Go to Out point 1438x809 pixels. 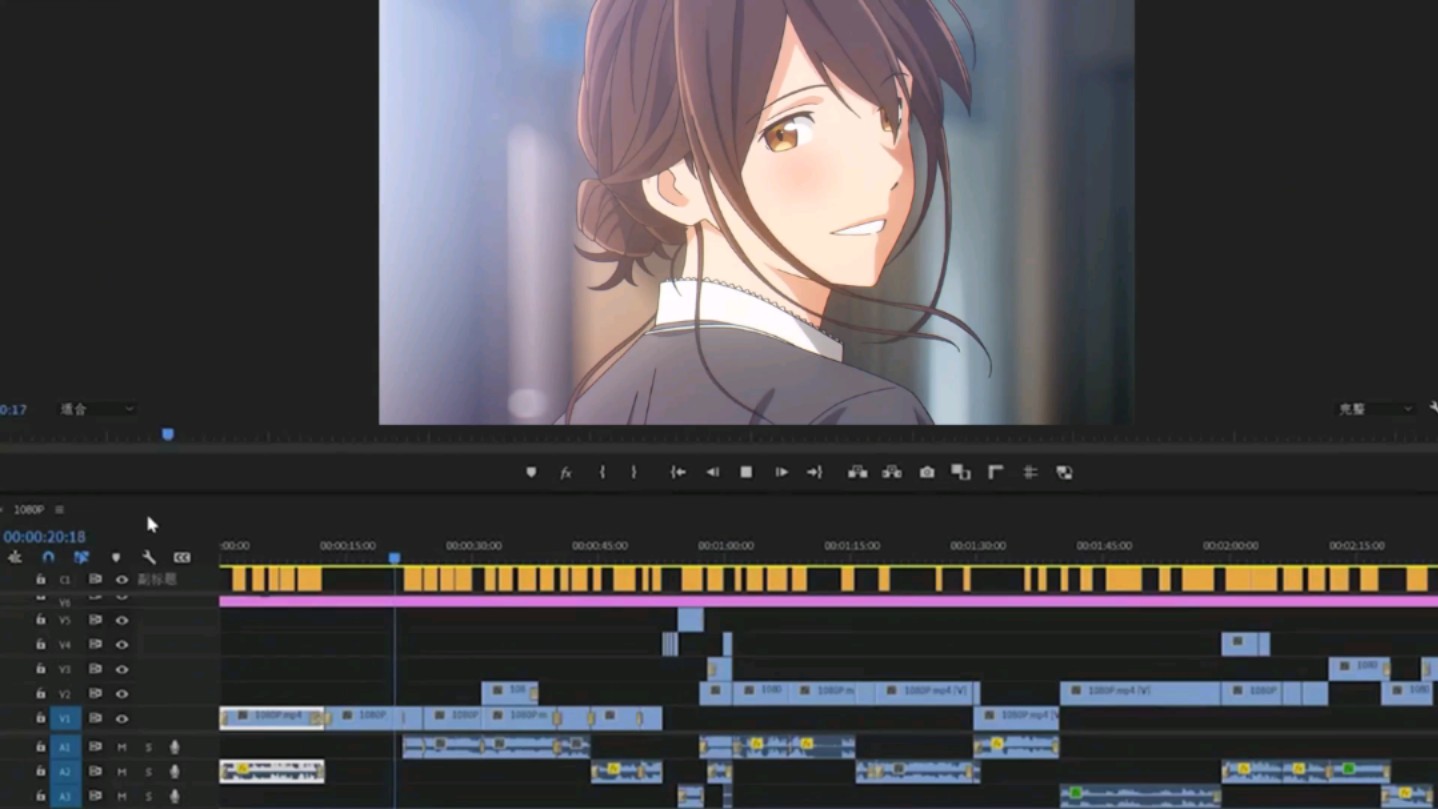click(814, 472)
